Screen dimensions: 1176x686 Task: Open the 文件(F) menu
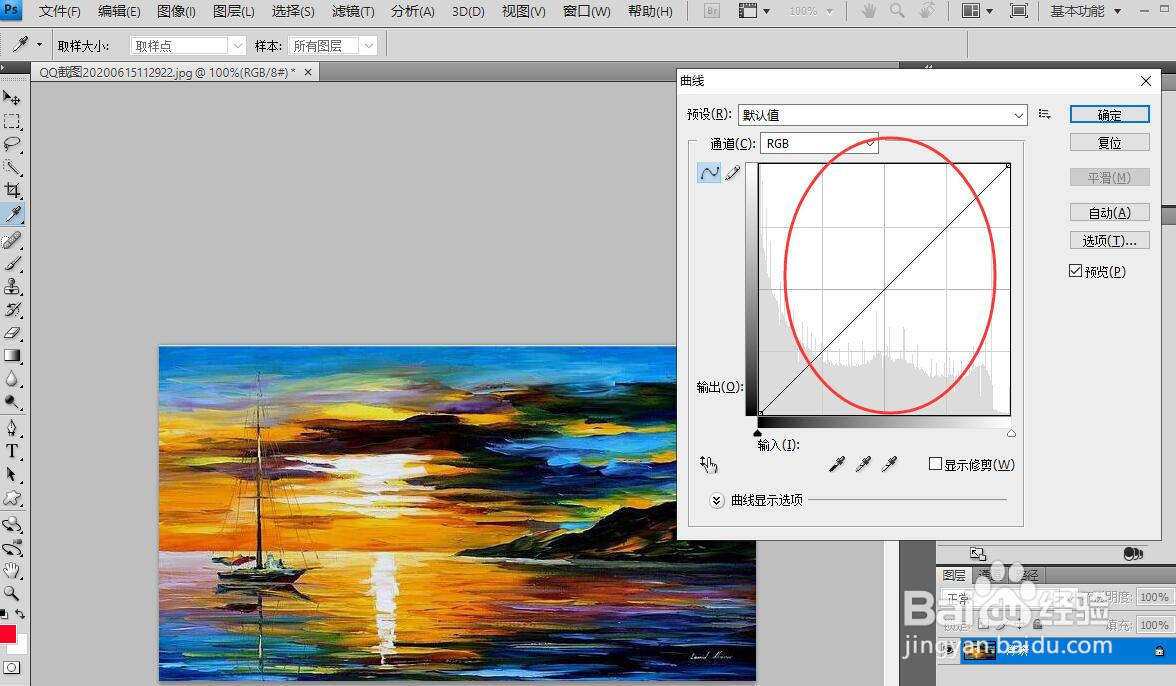59,11
